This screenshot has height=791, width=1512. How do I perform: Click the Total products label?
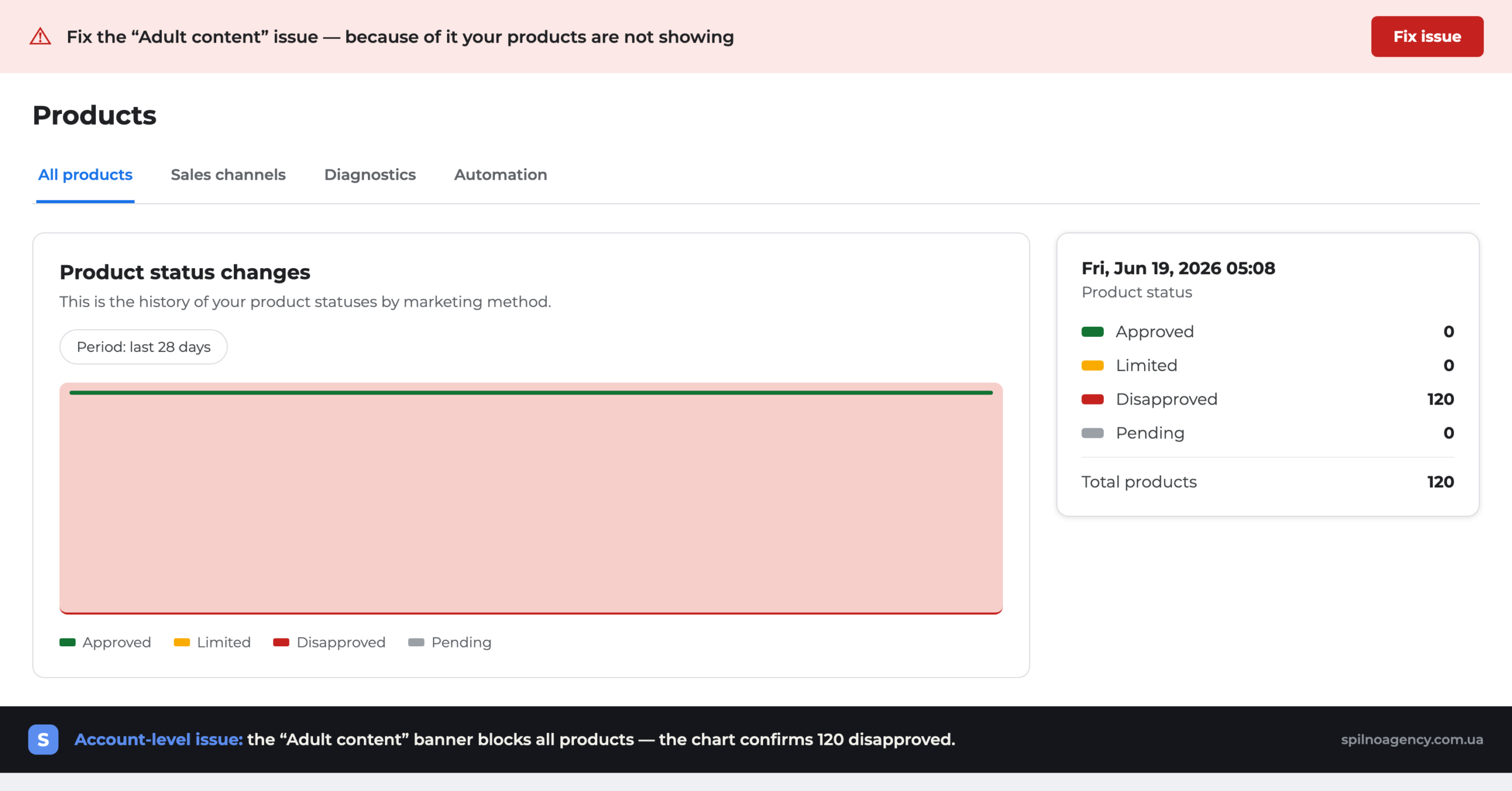[x=1139, y=482]
